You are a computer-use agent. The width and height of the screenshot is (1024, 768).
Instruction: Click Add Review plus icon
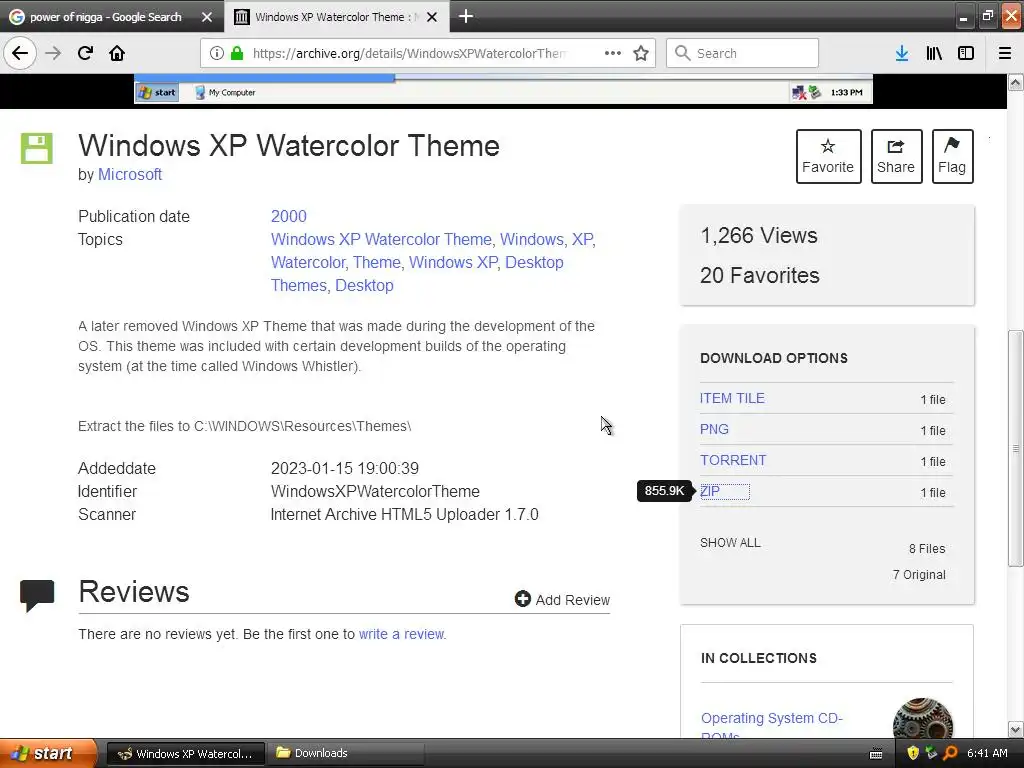(x=522, y=599)
